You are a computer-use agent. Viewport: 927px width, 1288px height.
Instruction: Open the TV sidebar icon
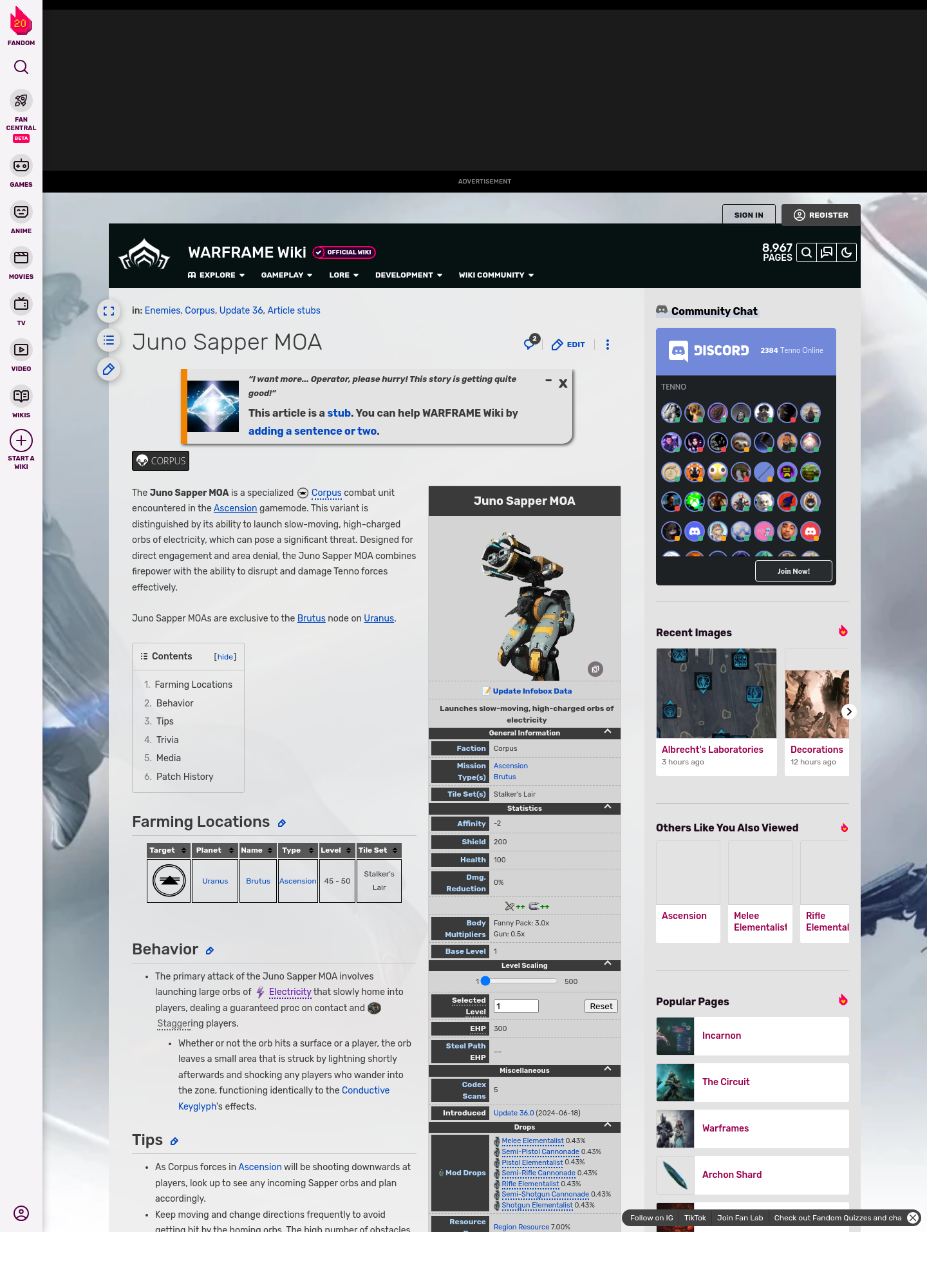tap(21, 303)
